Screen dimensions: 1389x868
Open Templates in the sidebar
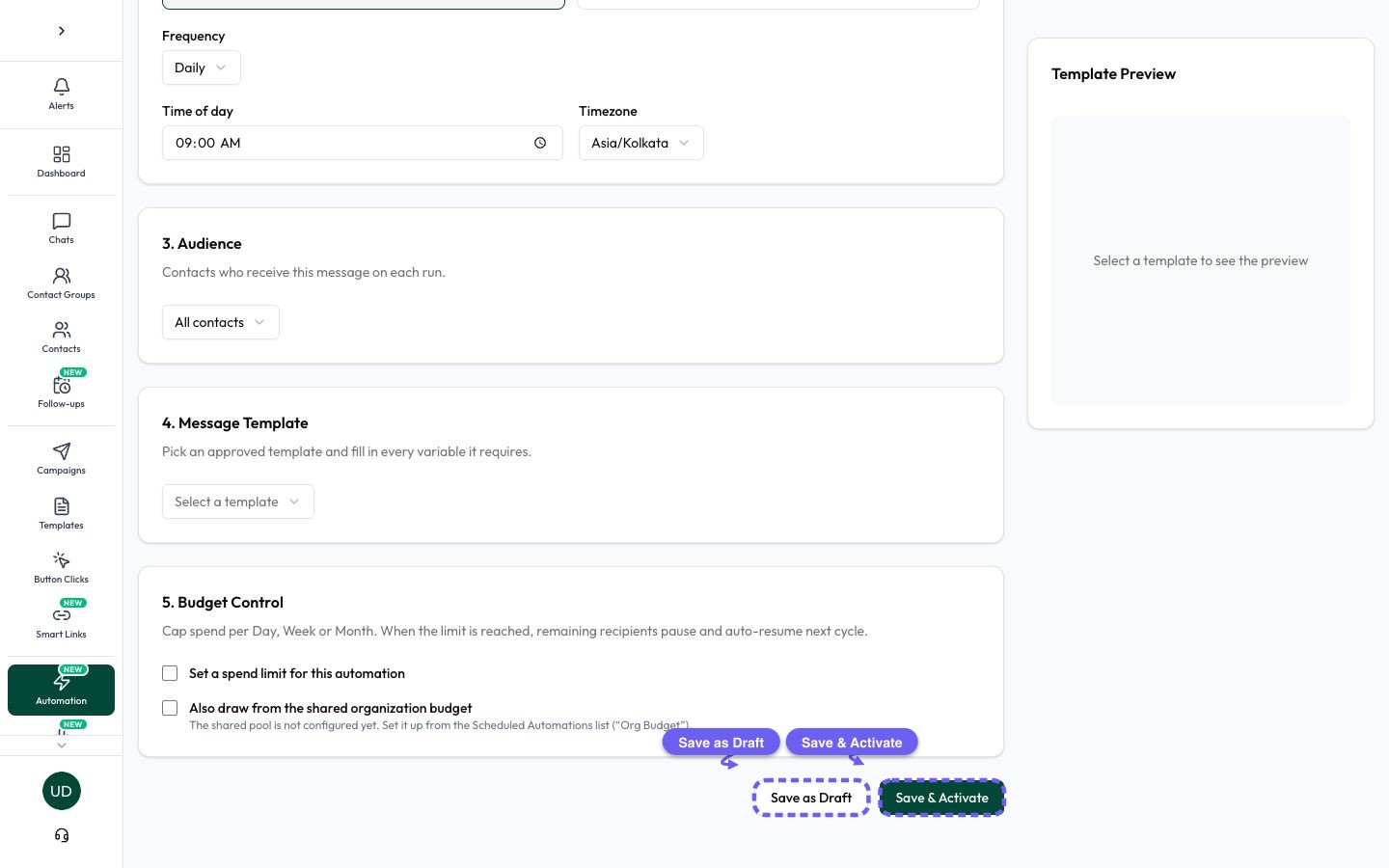coord(61,514)
